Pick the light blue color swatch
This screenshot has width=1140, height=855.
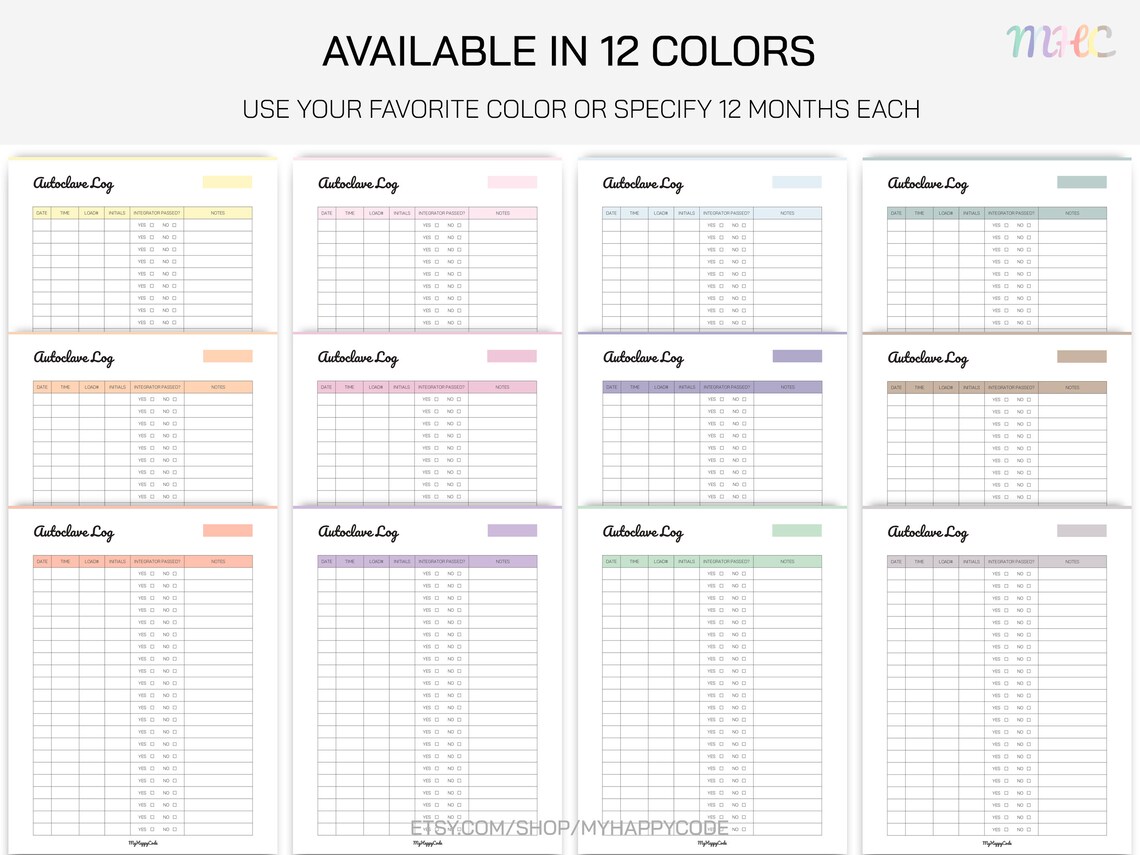[x=797, y=182]
